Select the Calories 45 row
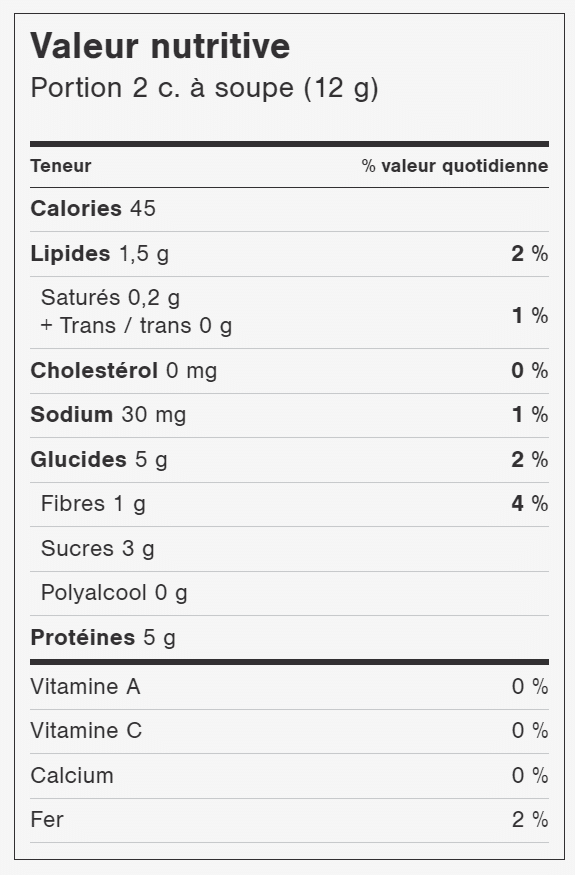This screenshot has width=575, height=875. click(x=289, y=209)
